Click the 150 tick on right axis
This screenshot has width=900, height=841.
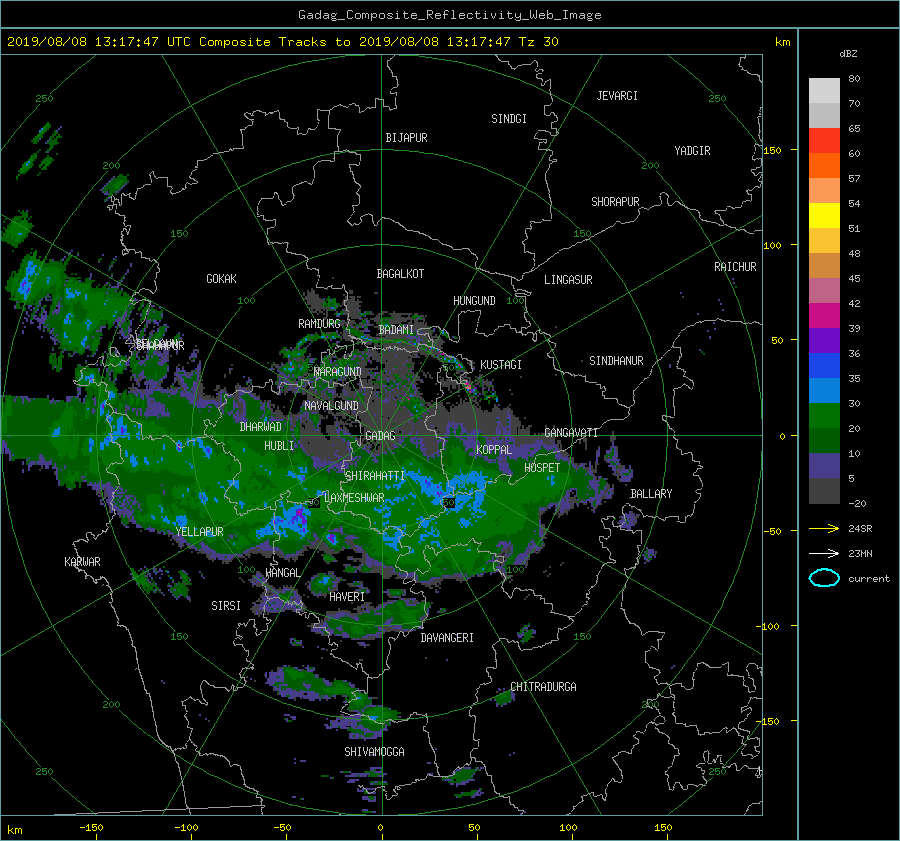coord(772,150)
